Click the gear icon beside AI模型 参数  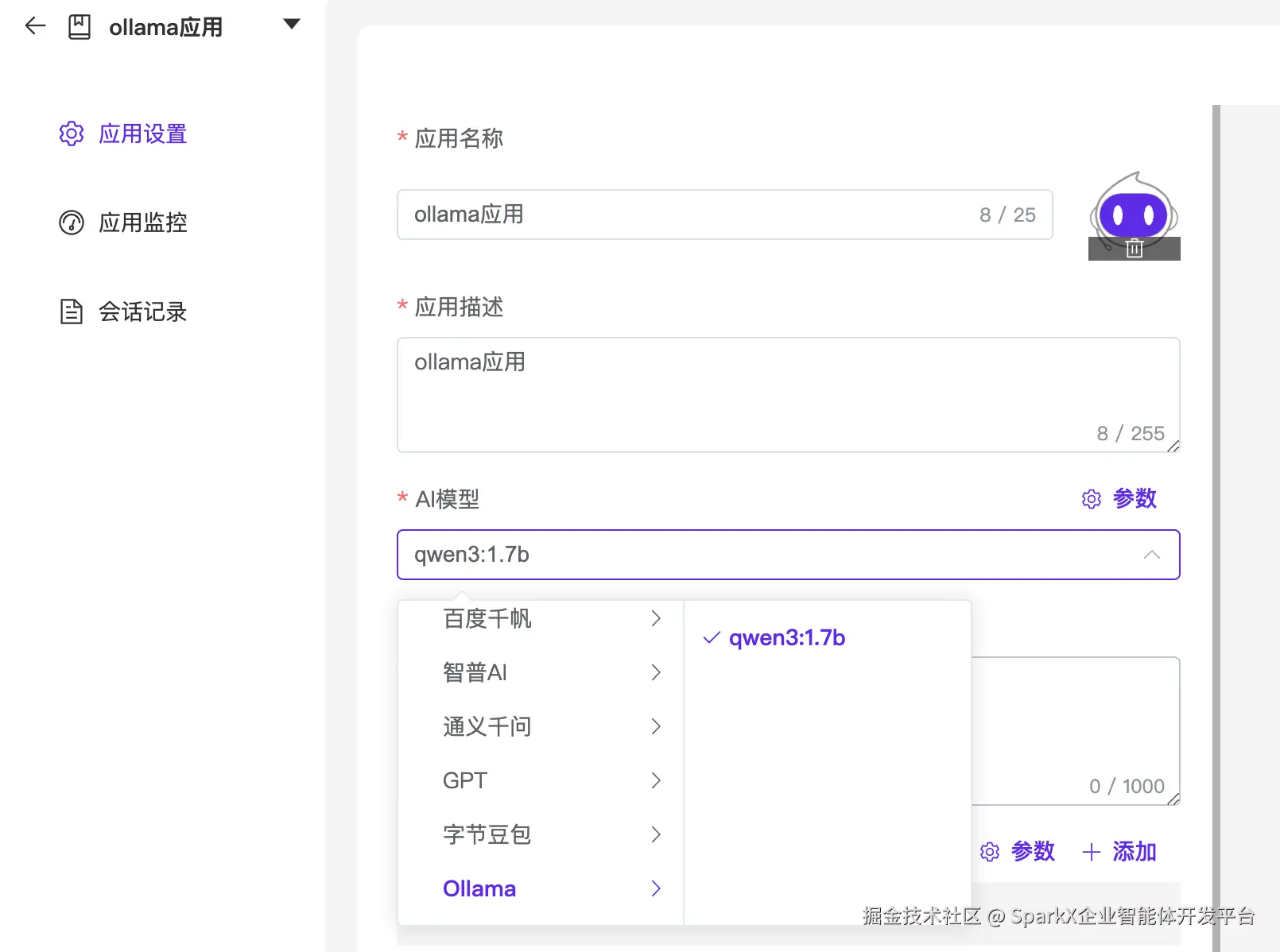pos(1092,499)
